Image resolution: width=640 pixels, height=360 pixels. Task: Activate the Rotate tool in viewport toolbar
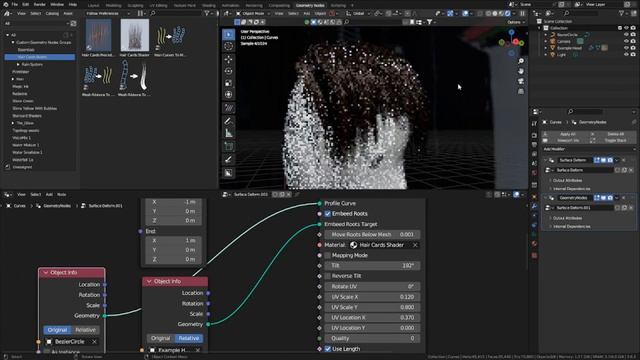click(x=229, y=71)
